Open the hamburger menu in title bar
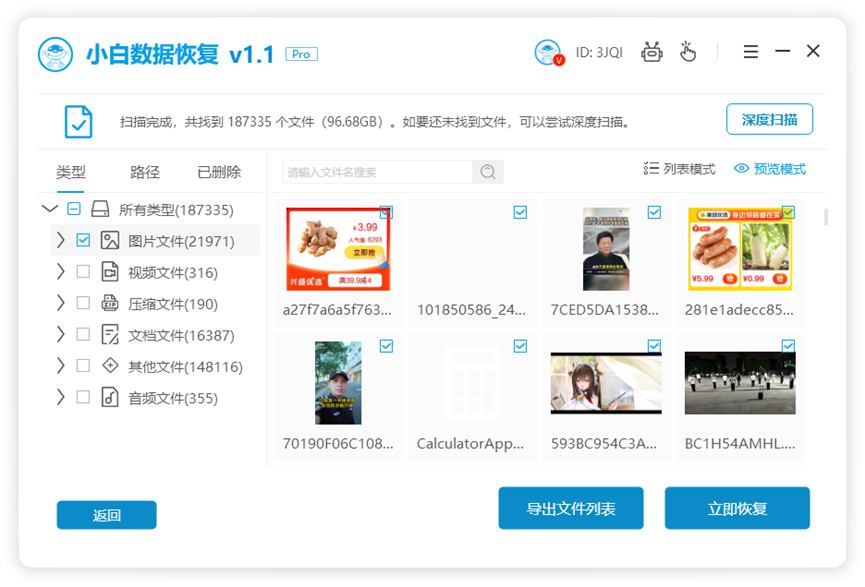Screen dimensions: 865x587 click(750, 52)
